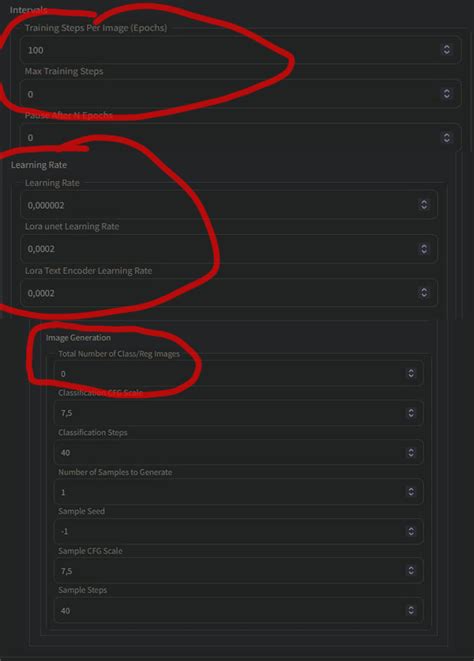The image size is (474, 661).
Task: Select the Learning Rate field showing 0,000002
Action: click(x=229, y=205)
